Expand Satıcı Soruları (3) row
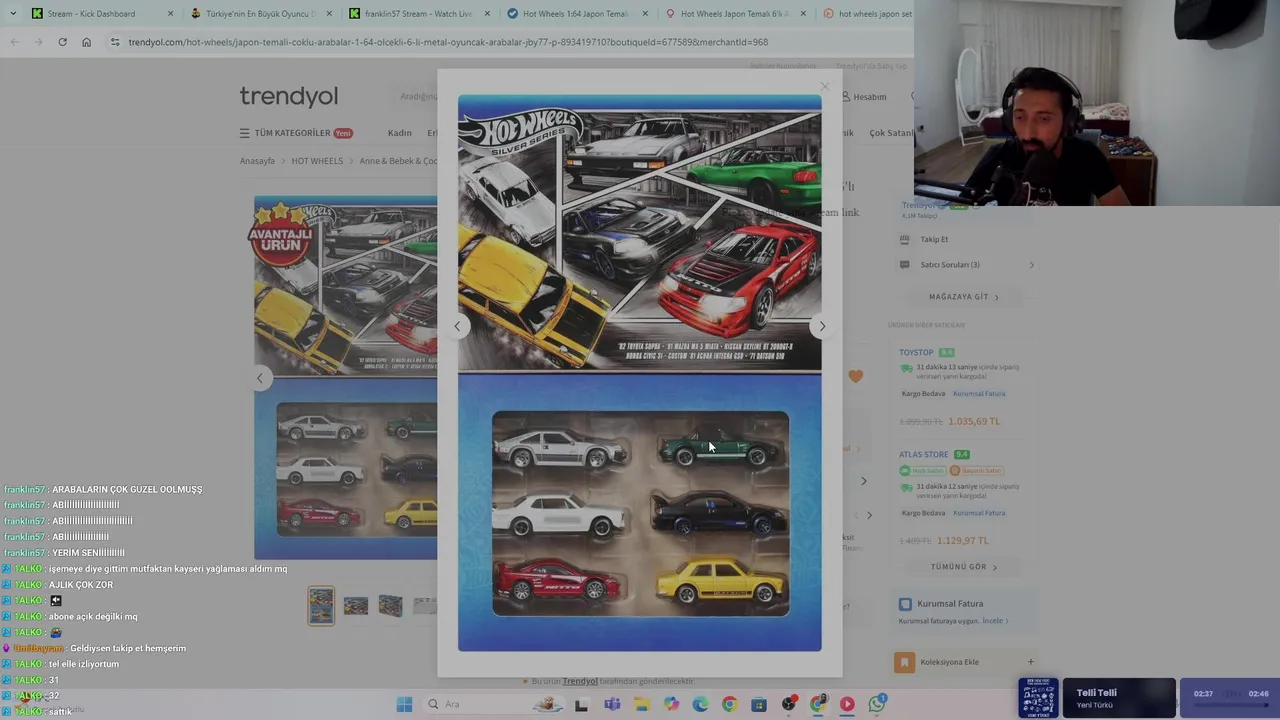The width and height of the screenshot is (1280, 720). coord(967,265)
